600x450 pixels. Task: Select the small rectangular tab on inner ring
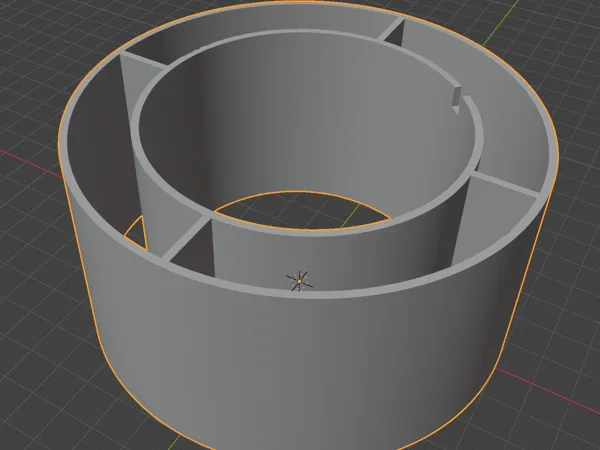click(x=457, y=99)
